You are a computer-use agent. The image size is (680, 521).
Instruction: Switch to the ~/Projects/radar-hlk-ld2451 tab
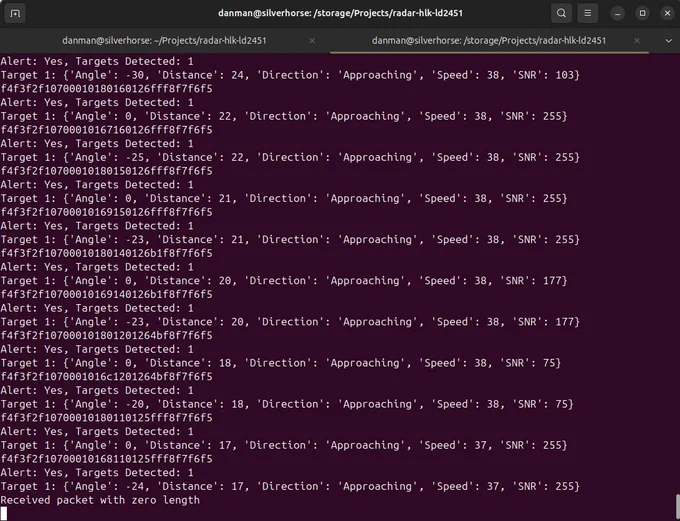(164, 40)
